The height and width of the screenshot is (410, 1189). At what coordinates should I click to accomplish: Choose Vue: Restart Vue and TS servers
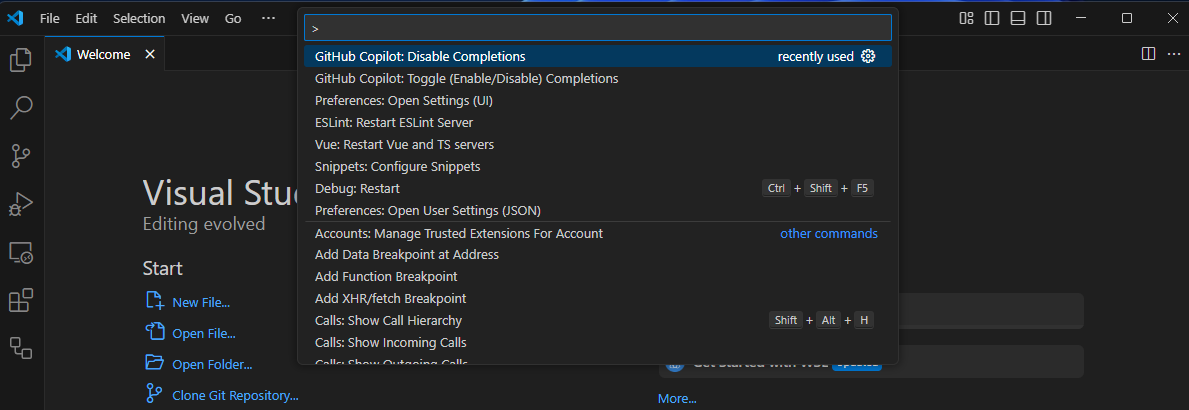click(598, 144)
